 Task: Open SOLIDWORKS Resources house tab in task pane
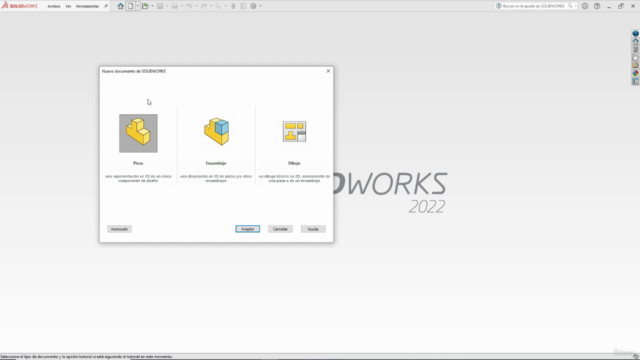click(x=636, y=41)
